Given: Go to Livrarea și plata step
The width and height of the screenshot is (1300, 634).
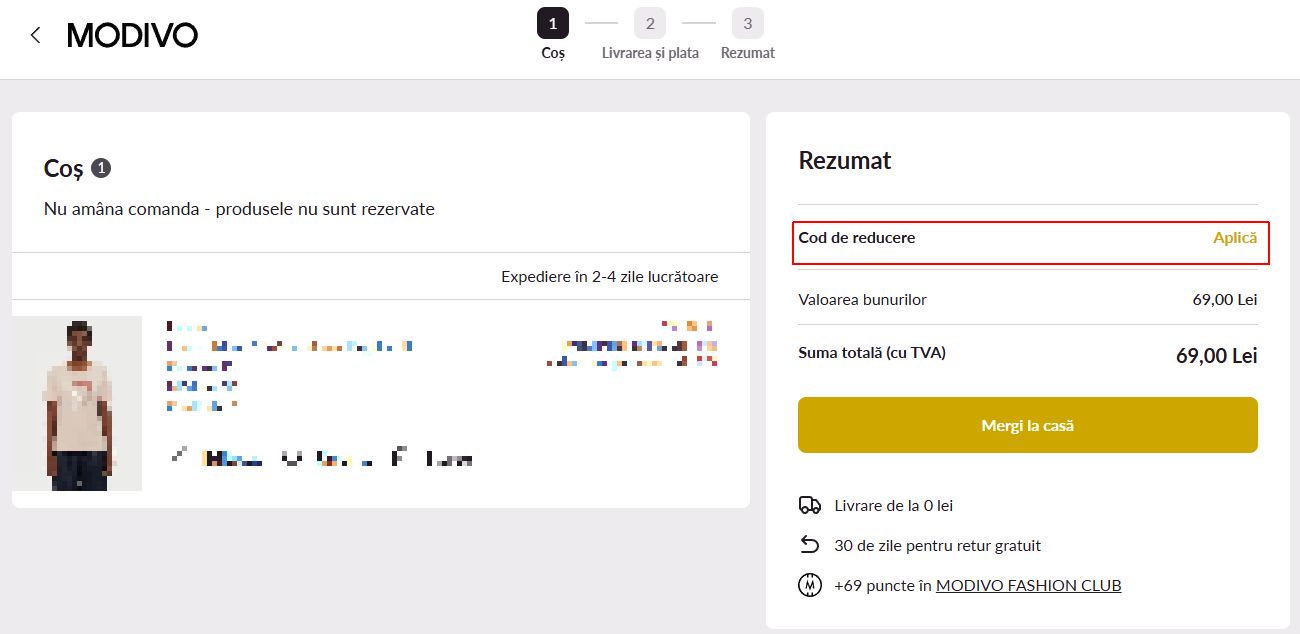Looking at the screenshot, I should (650, 53).
